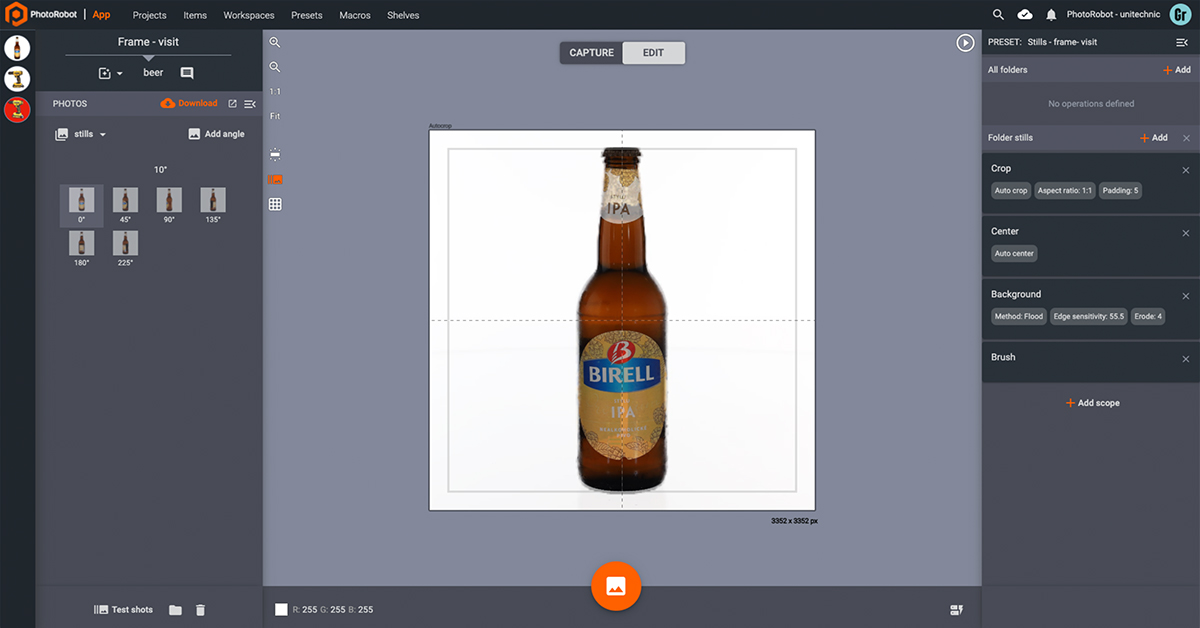Screen dimensions: 1200x628
Task: Switch to the CAPTURE tab
Action: click(x=590, y=52)
